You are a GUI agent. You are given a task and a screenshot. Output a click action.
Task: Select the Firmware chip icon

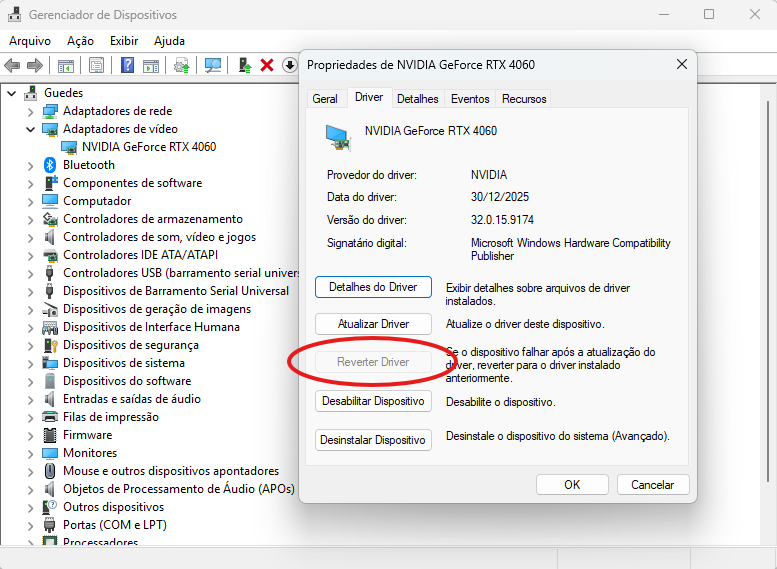(x=50, y=435)
